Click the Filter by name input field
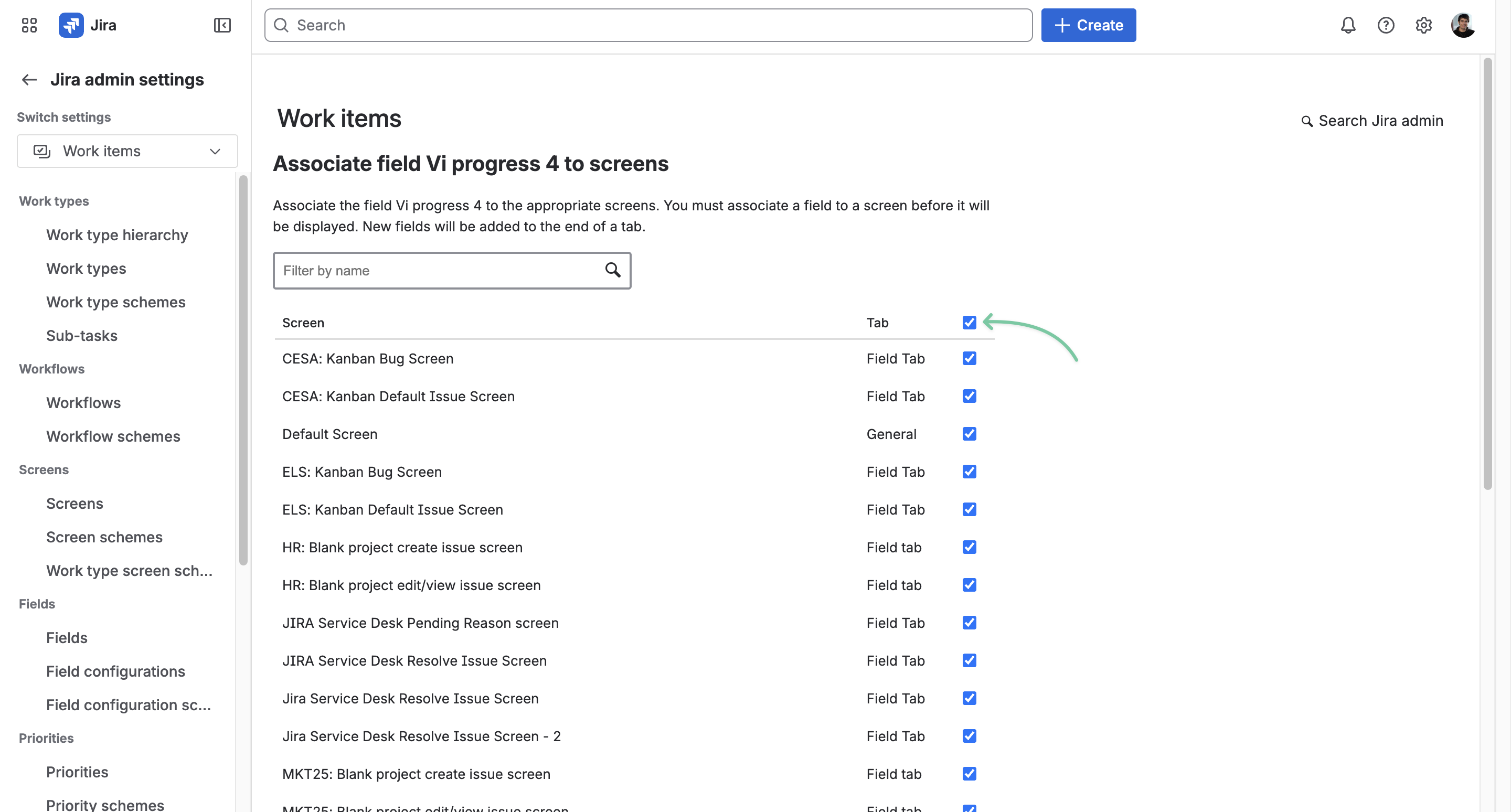 [452, 270]
